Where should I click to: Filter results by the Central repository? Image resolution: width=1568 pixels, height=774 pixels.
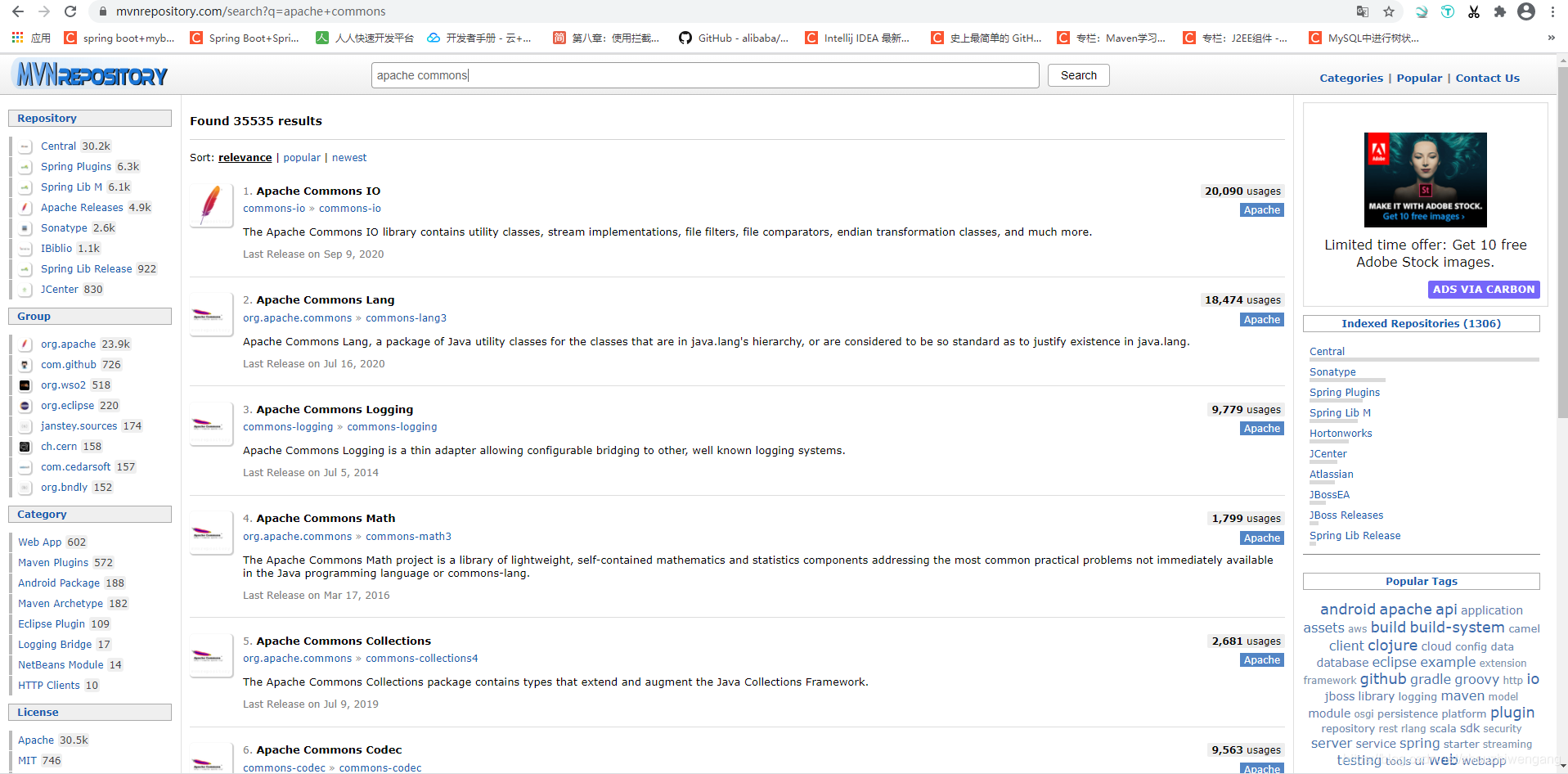click(x=58, y=146)
